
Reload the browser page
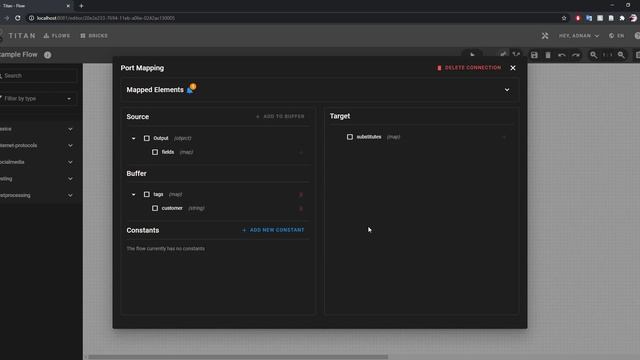(x=18, y=18)
